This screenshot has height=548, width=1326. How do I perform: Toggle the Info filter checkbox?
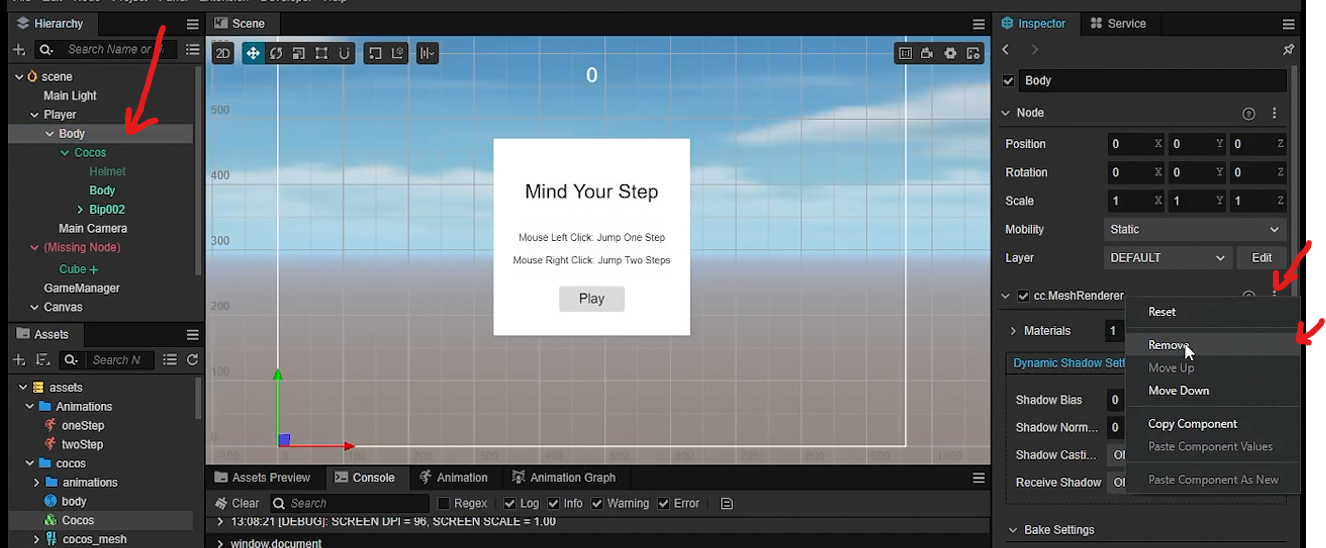553,504
